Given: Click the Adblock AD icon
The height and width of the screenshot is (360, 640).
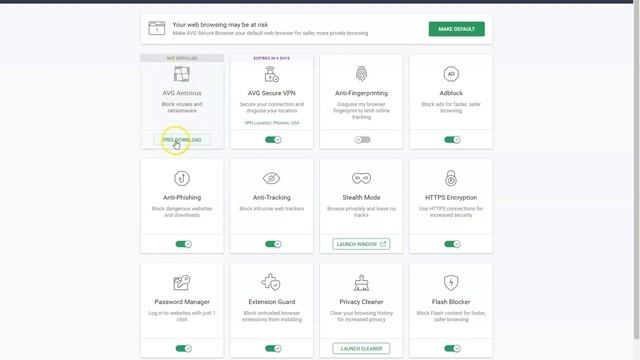Looking at the screenshot, I should 451,74.
